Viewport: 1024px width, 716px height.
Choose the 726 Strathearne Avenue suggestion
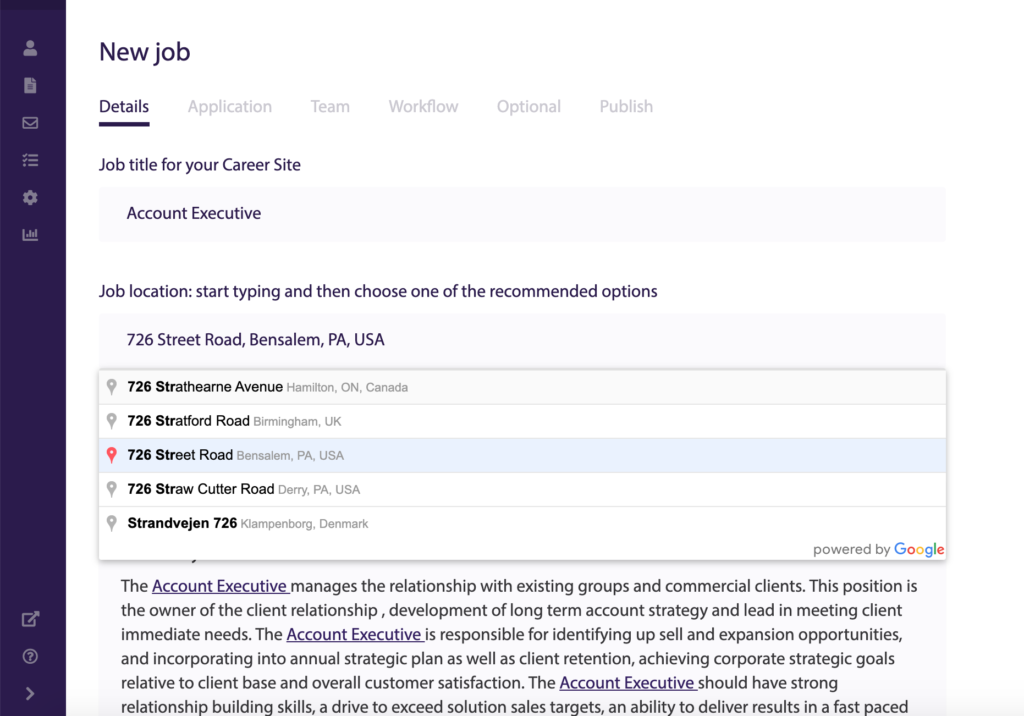click(522, 387)
